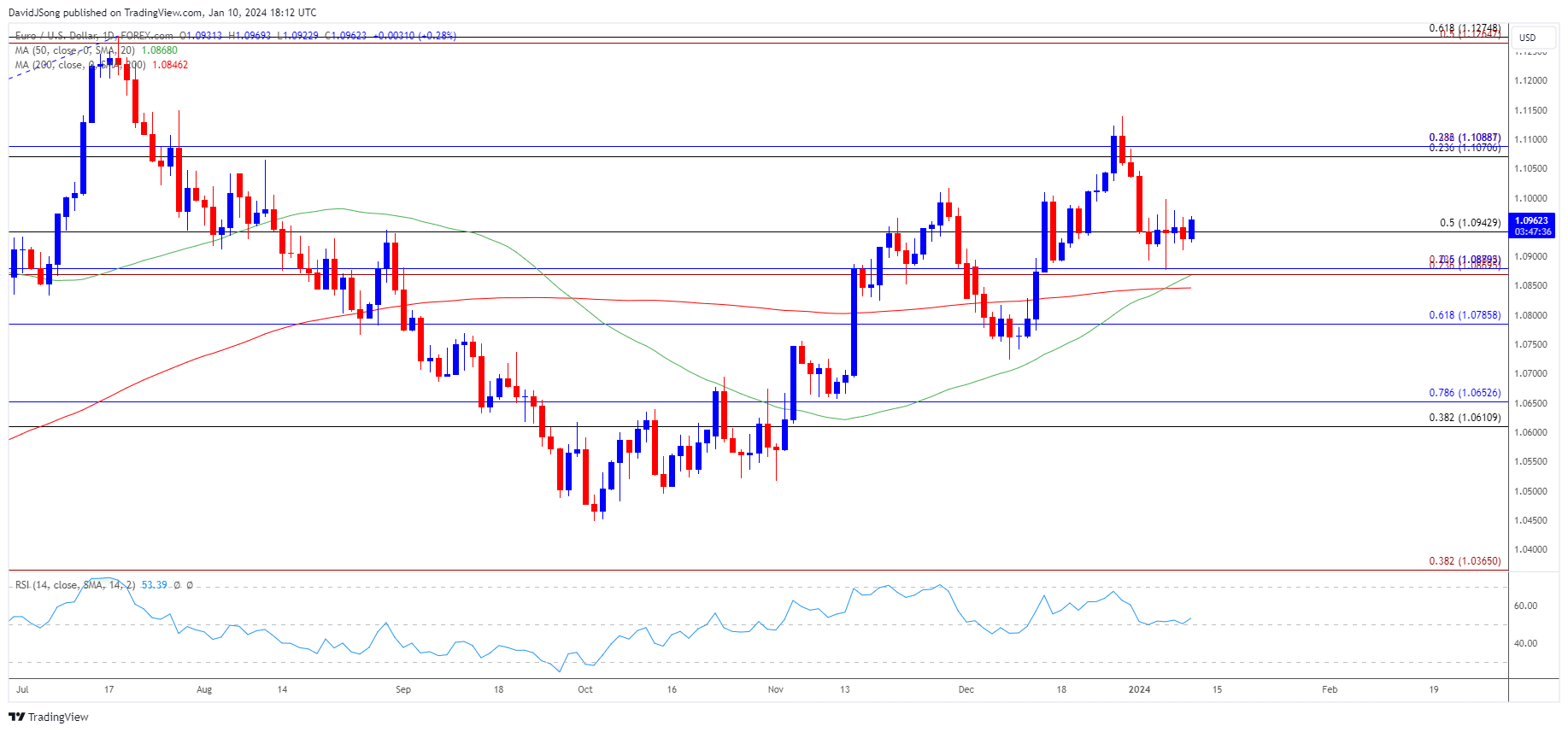Click the Aug date axis label

[204, 689]
